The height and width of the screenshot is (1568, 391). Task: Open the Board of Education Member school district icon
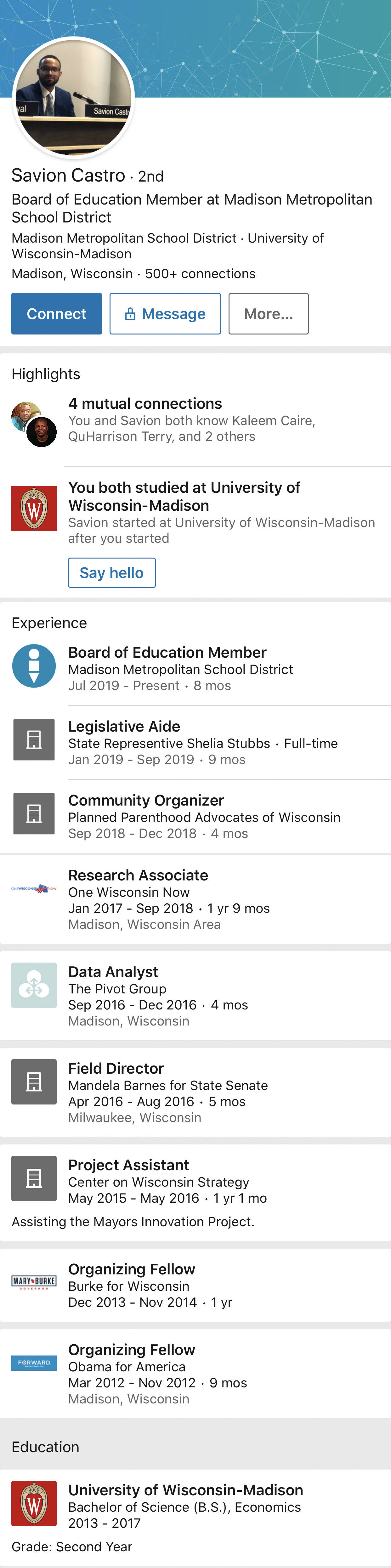pos(34,666)
